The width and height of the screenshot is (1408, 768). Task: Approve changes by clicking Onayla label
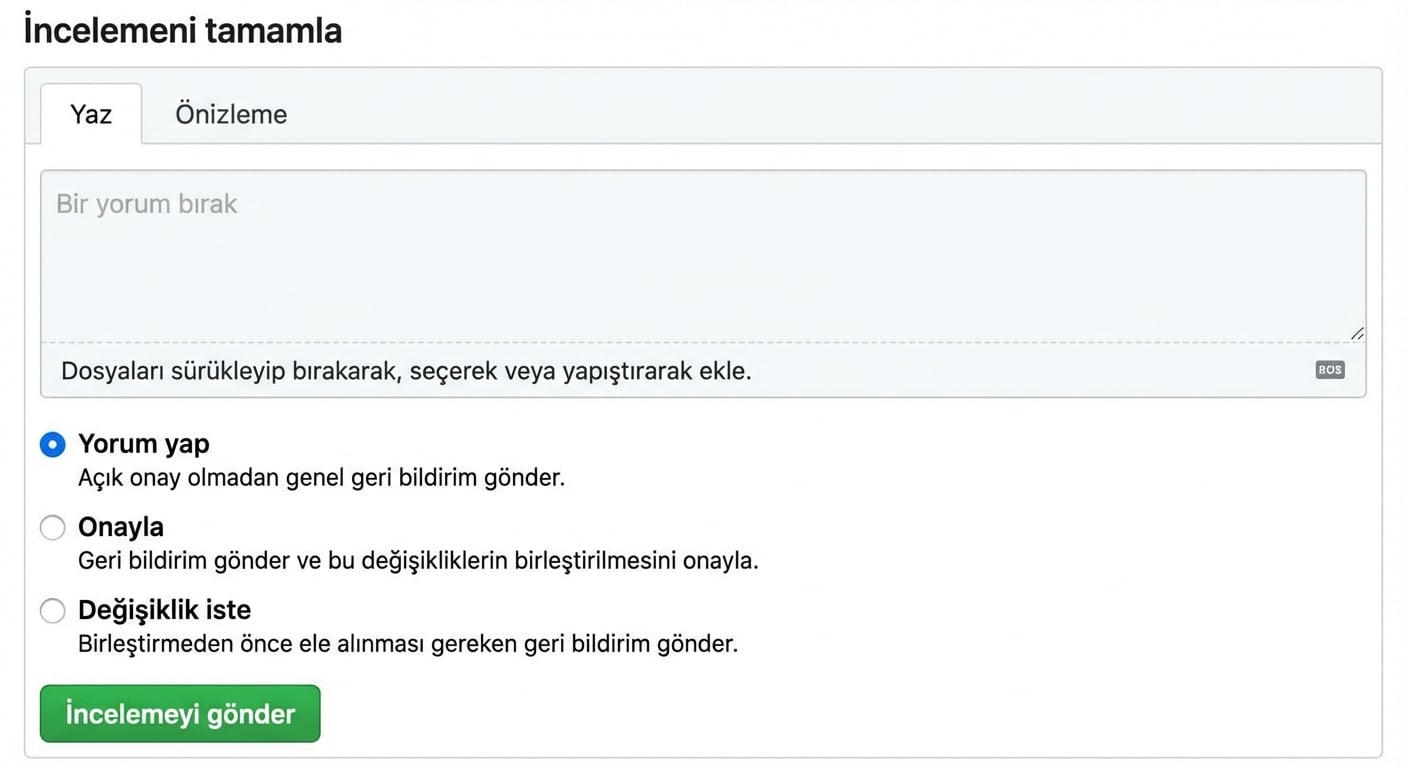[x=121, y=527]
